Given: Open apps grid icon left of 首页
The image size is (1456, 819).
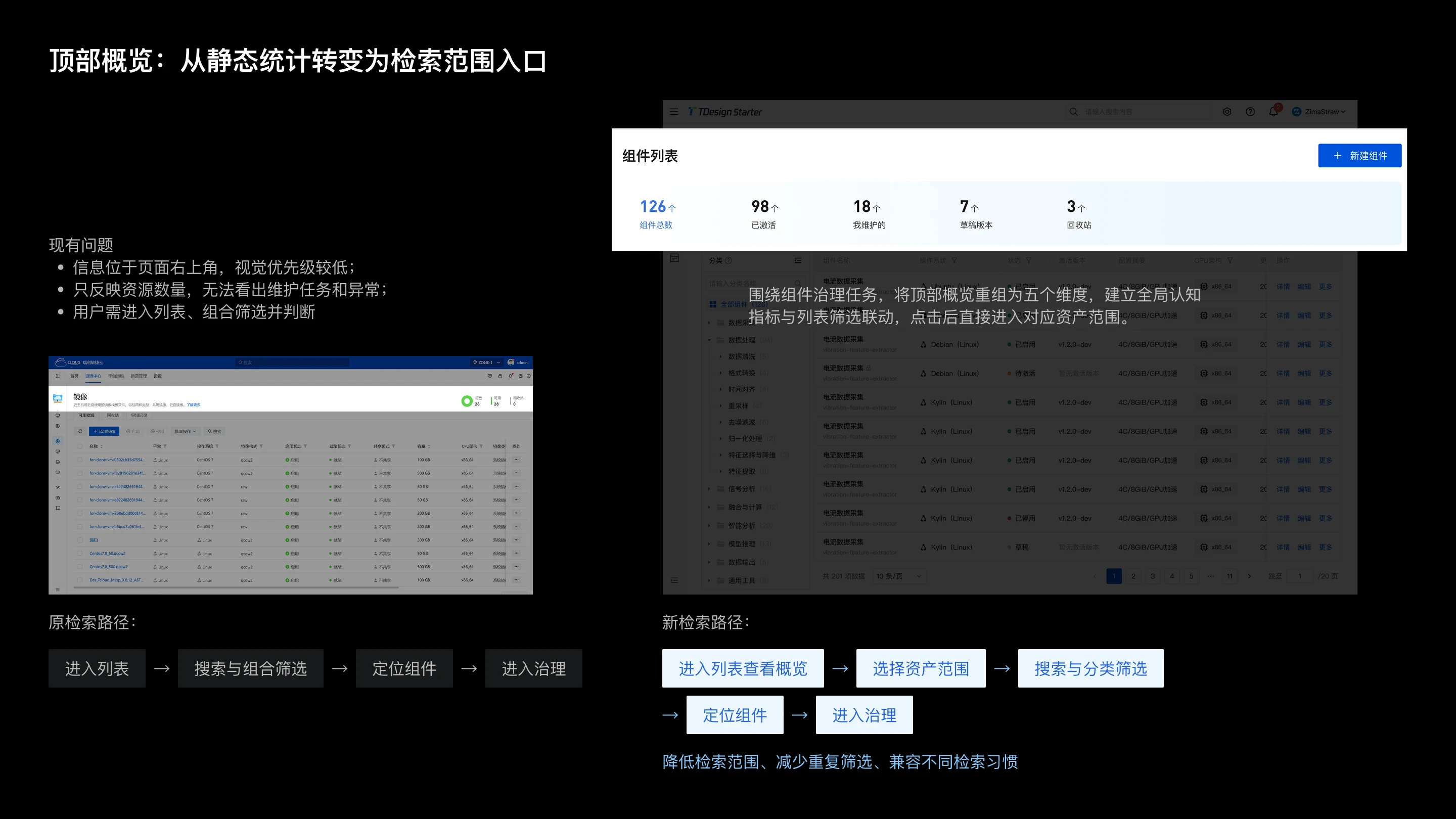Looking at the screenshot, I should (x=58, y=376).
